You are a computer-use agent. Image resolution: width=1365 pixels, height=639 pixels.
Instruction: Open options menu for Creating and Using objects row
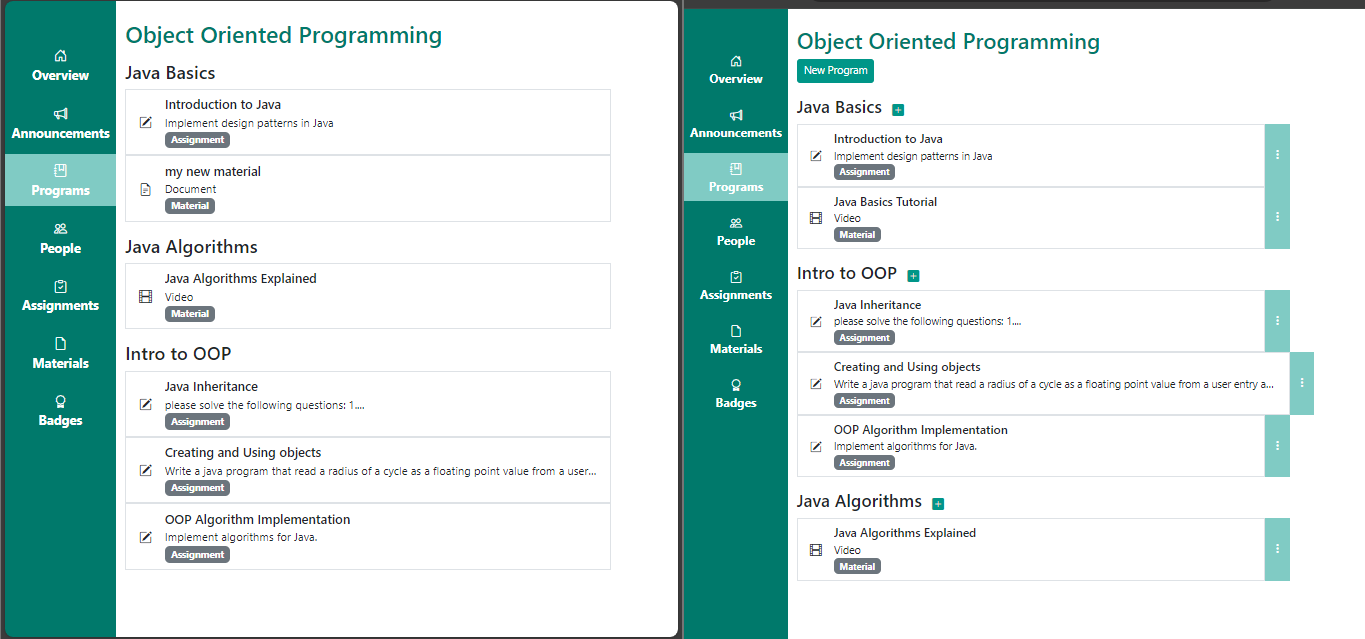click(1302, 383)
